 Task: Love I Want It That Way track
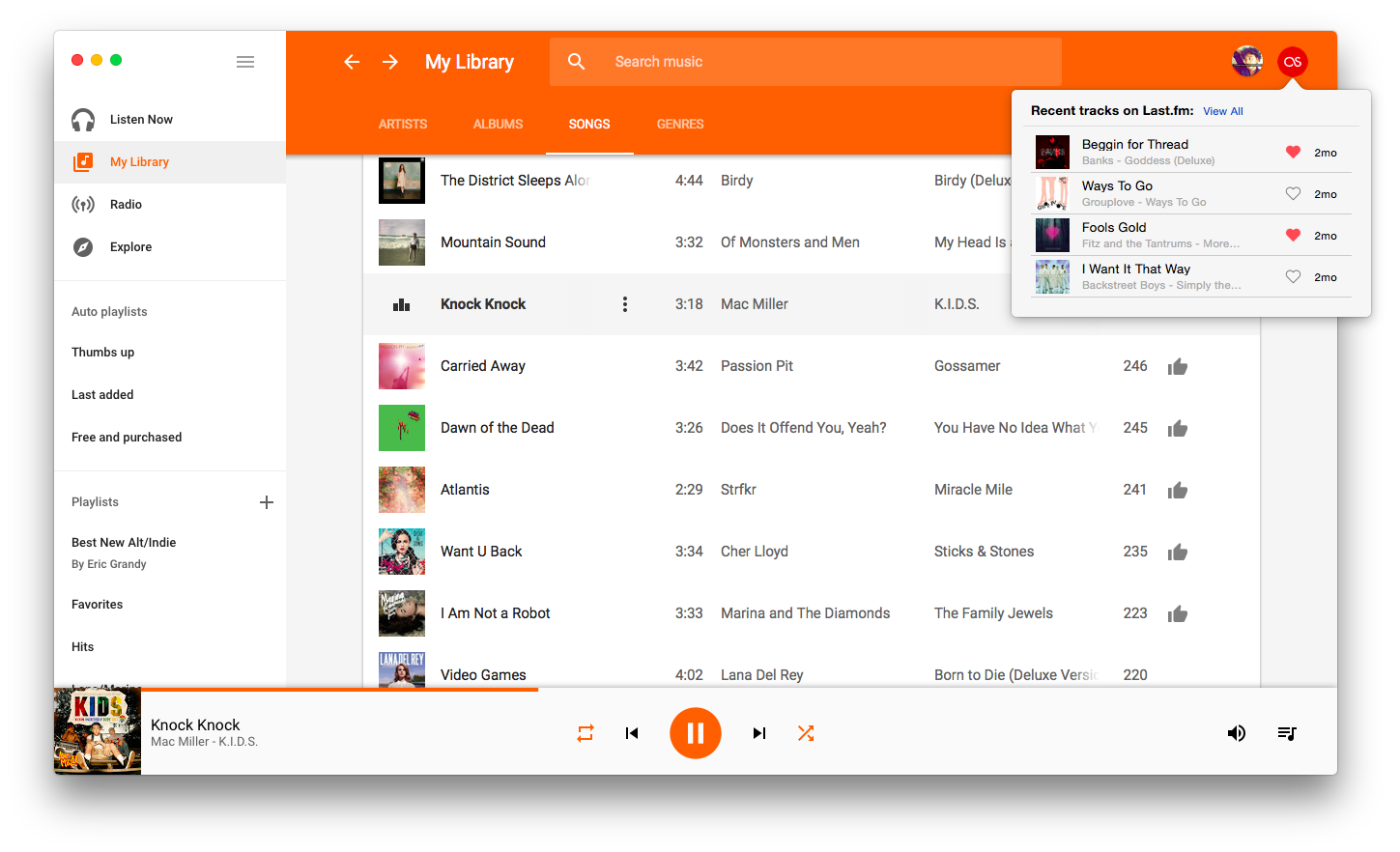[1293, 276]
